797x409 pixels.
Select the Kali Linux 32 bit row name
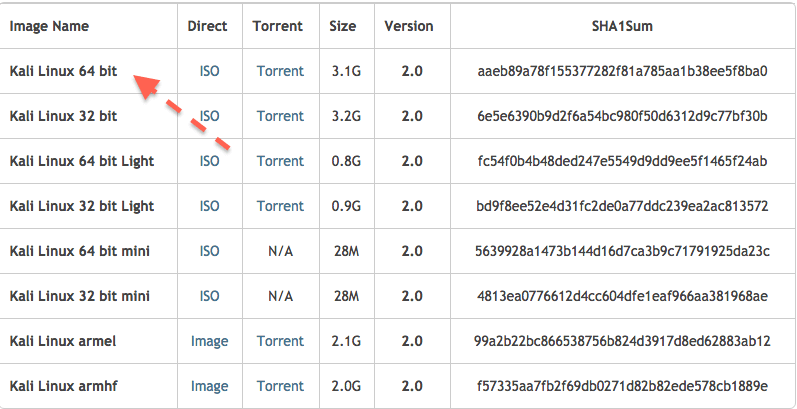pos(64,116)
